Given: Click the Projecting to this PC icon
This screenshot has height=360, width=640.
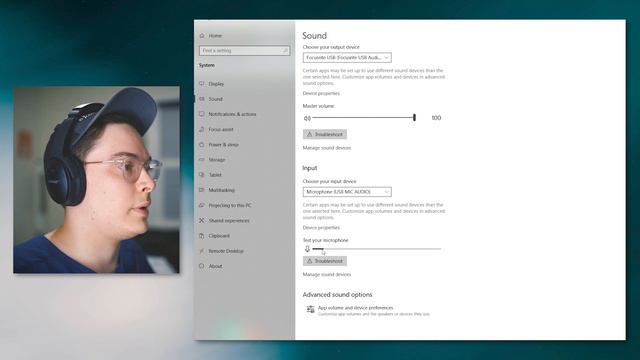Looking at the screenshot, I should click(x=202, y=205).
